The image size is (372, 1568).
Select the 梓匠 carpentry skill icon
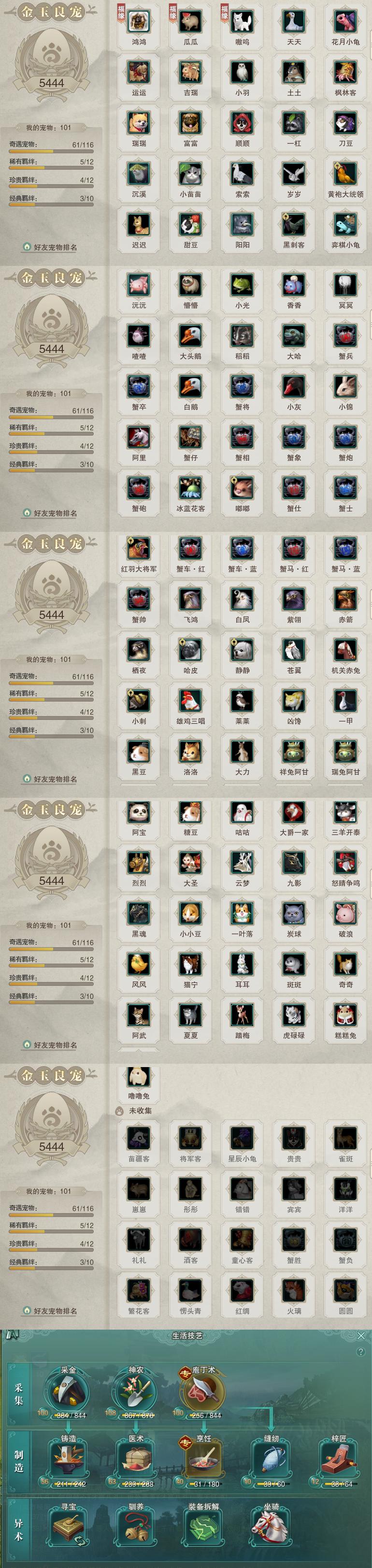(339, 1462)
